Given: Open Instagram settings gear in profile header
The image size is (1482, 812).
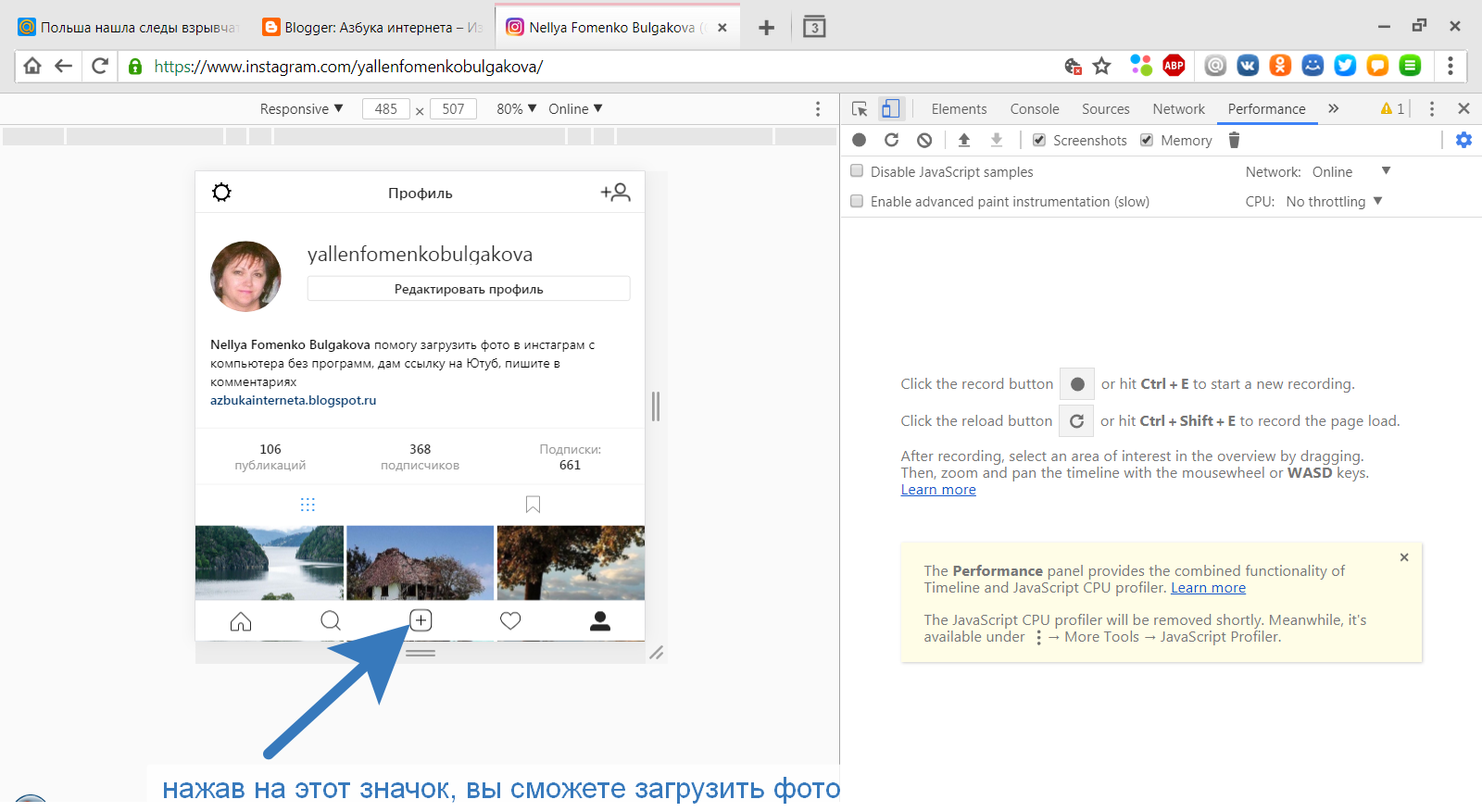Looking at the screenshot, I should coord(221,193).
